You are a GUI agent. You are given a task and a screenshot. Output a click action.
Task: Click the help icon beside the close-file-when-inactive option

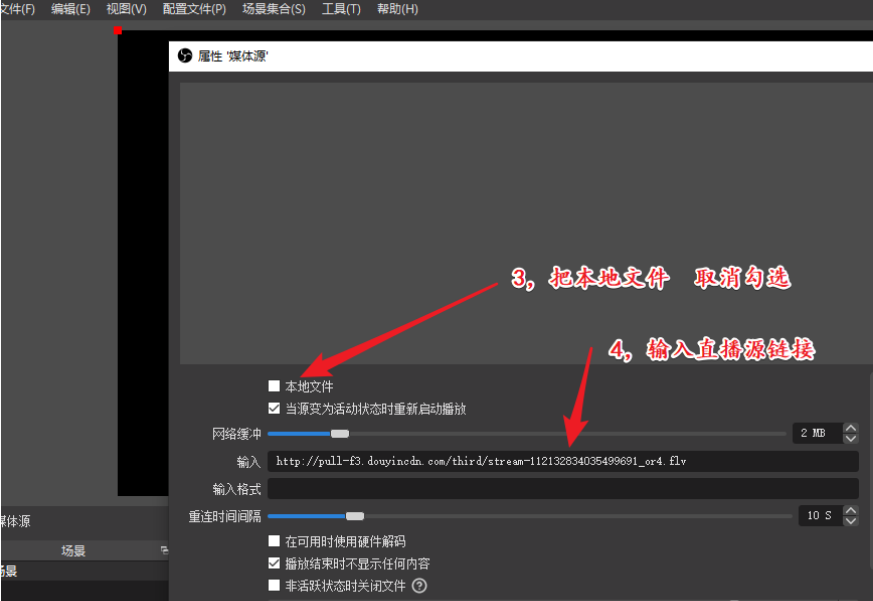(x=419, y=586)
